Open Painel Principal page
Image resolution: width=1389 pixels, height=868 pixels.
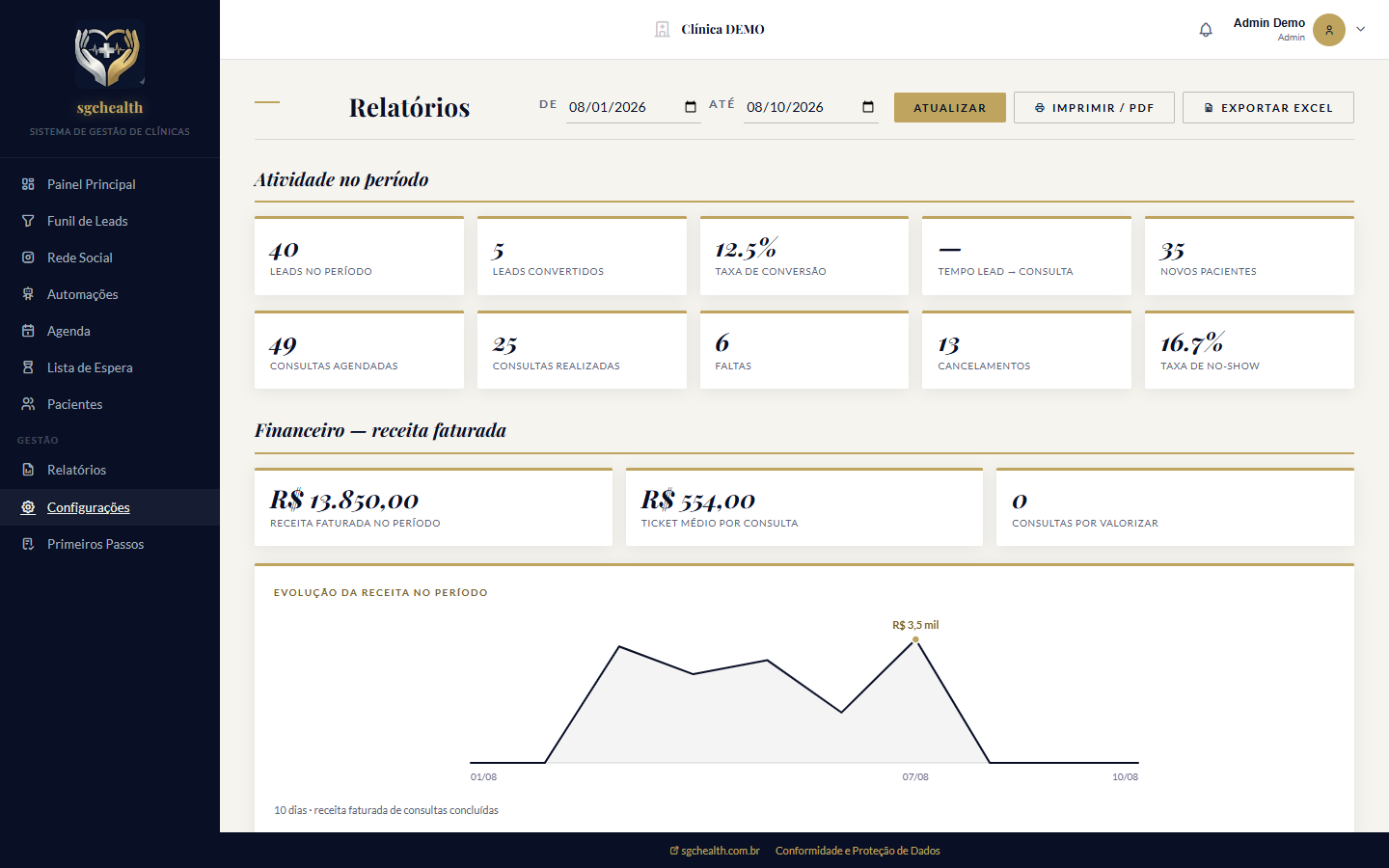(x=110, y=184)
